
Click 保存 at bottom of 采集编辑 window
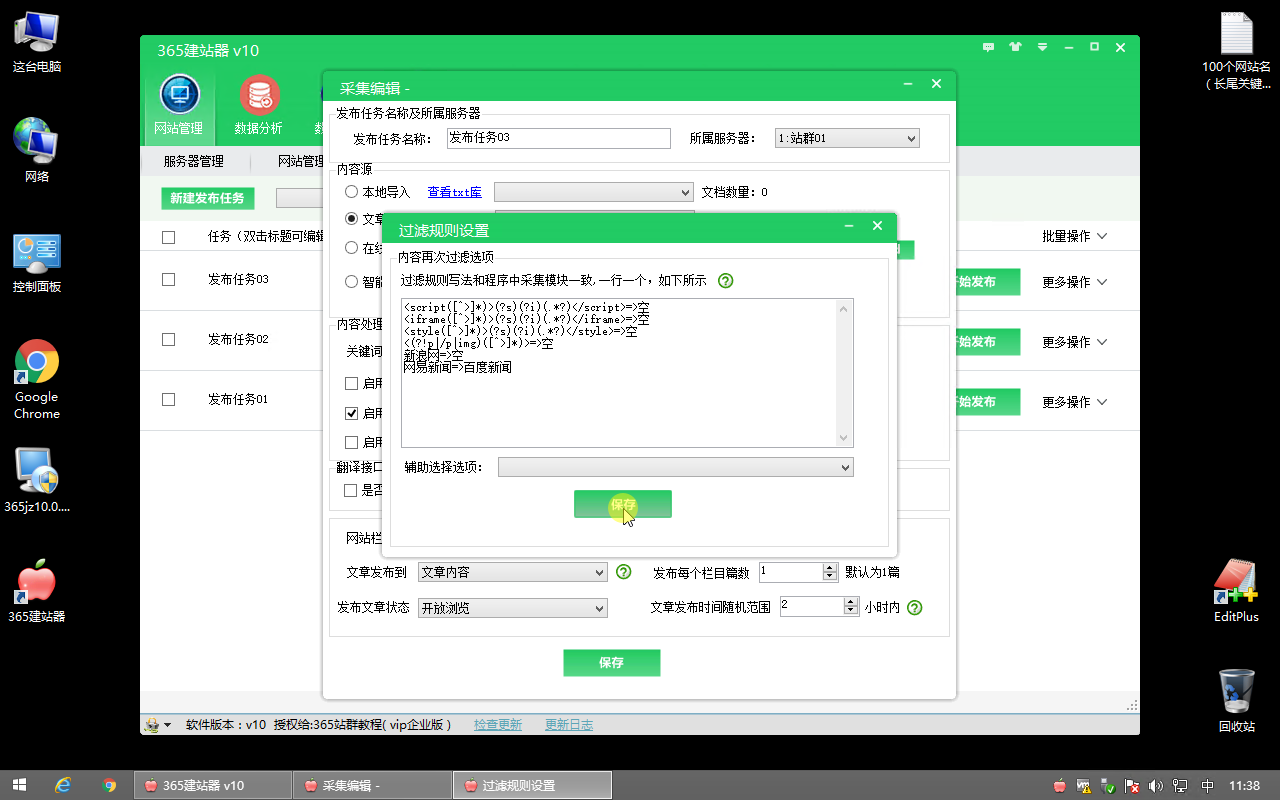pos(612,662)
